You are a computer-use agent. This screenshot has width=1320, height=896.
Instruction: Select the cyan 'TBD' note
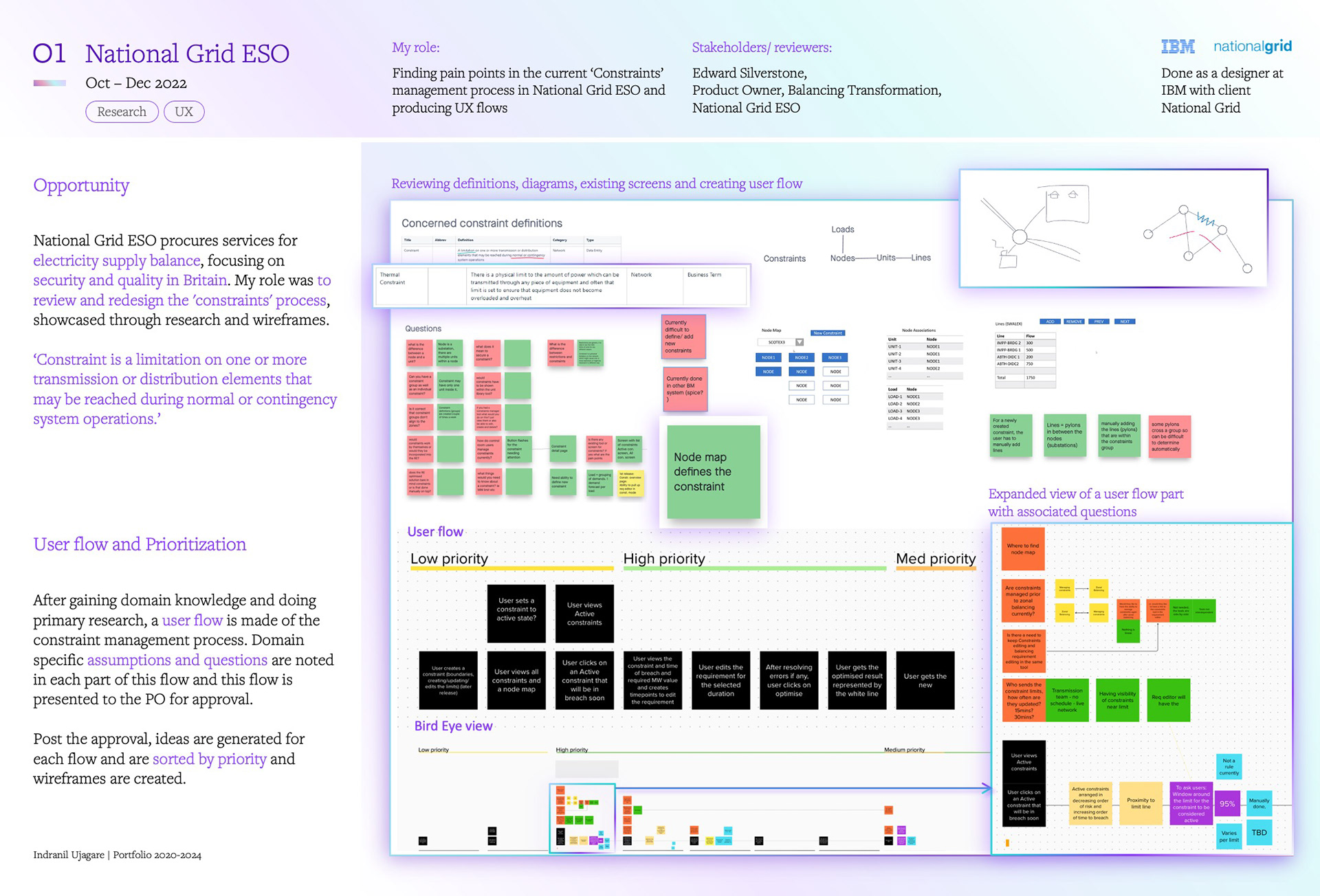(1259, 833)
